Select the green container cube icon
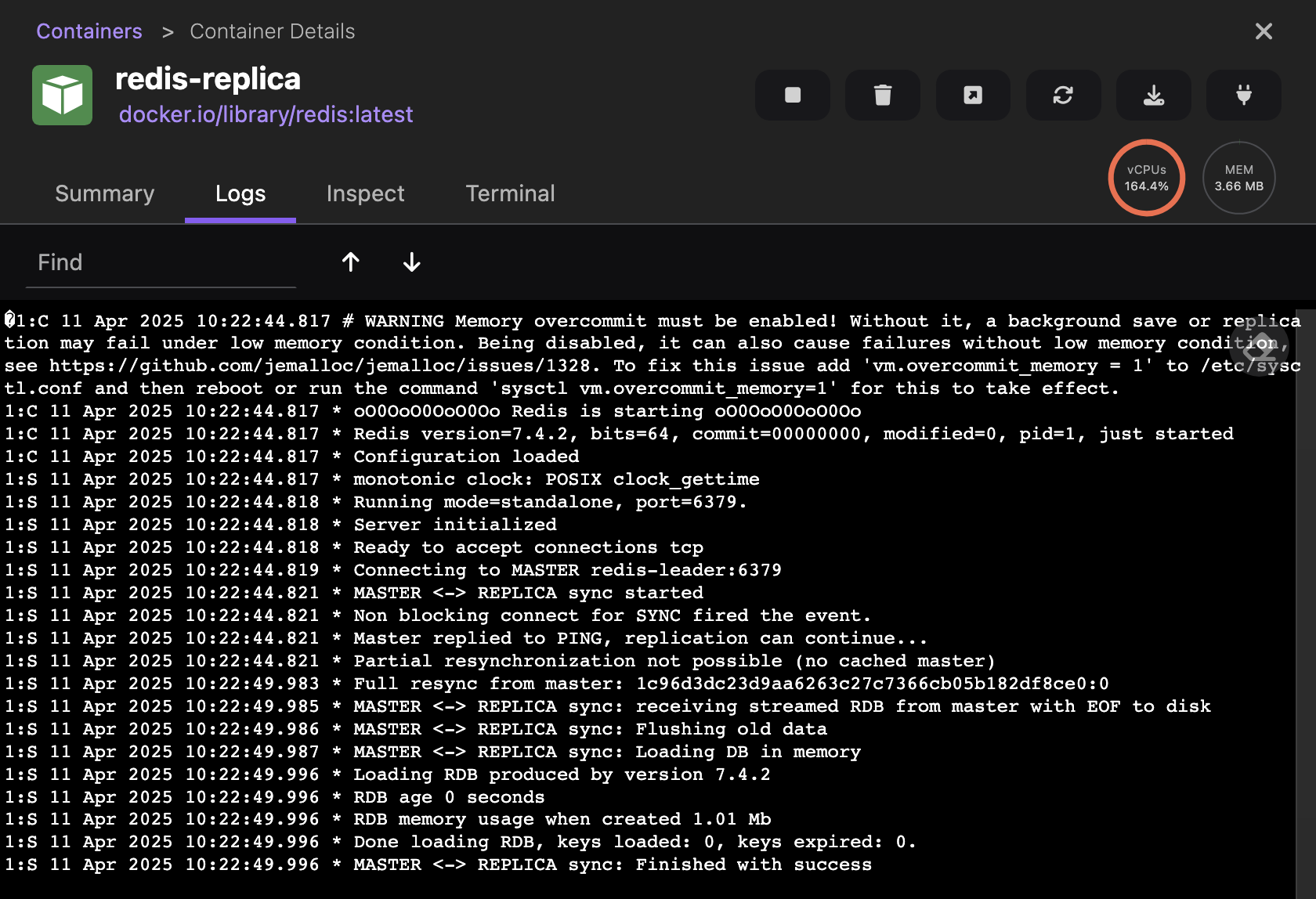Viewport: 1316px width, 899px height. coord(62,95)
